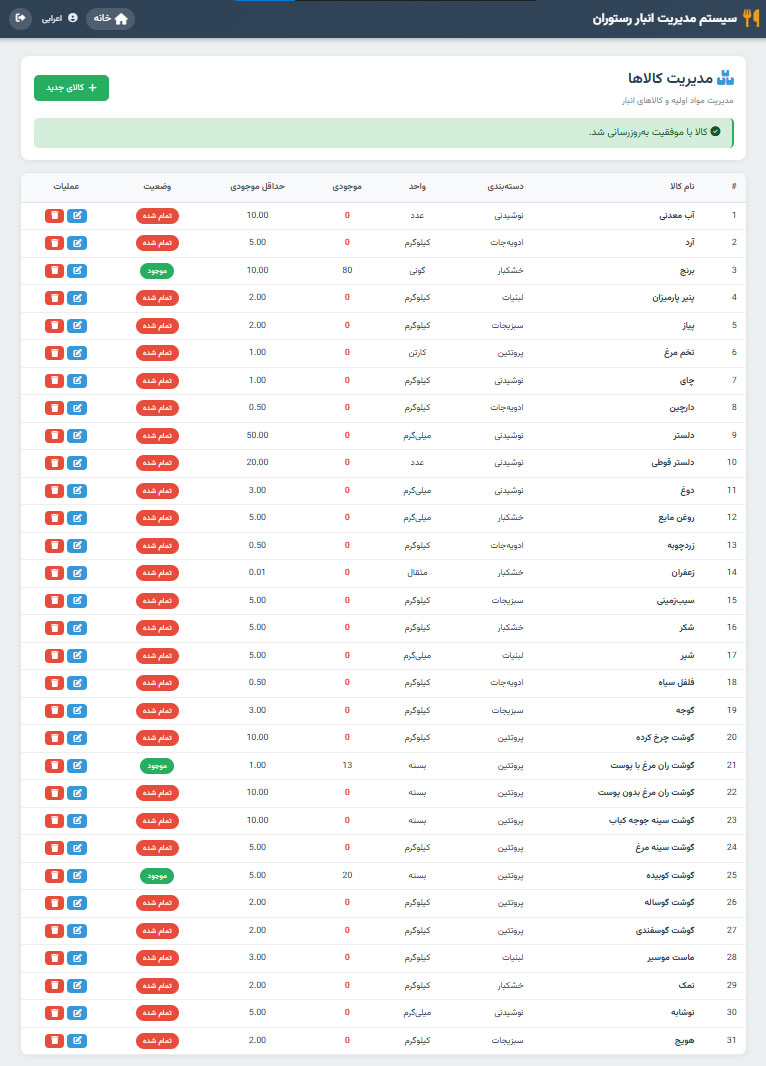Click the تمام شده badge for دلستر row
Screen dimensions: 766x1066
coord(157,436)
